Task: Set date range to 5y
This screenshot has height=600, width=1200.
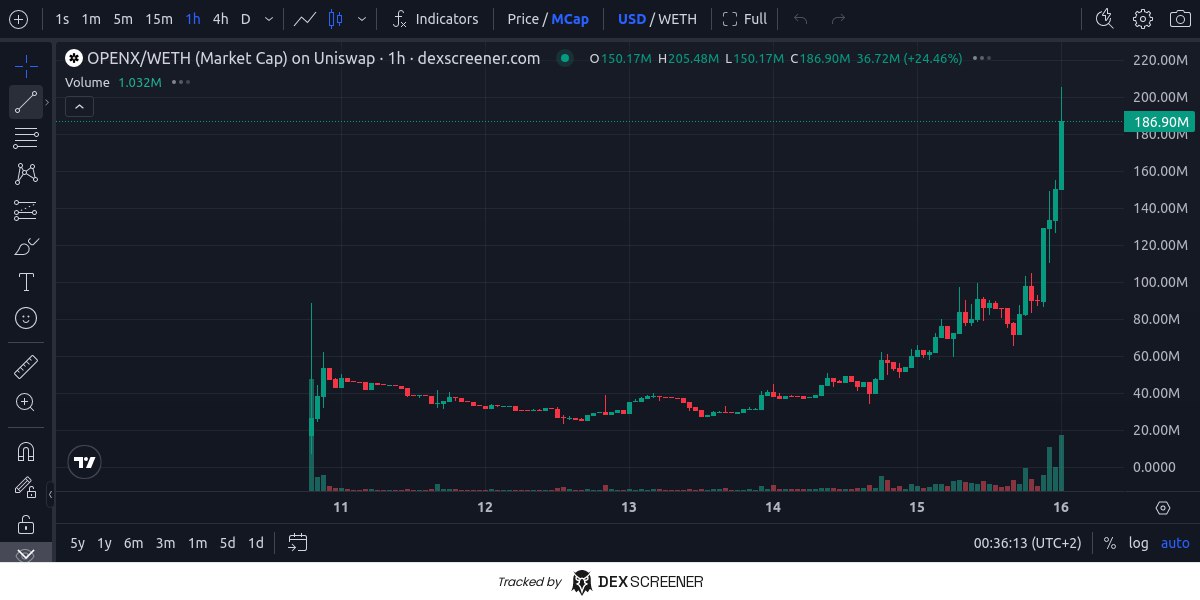Action: pos(77,543)
